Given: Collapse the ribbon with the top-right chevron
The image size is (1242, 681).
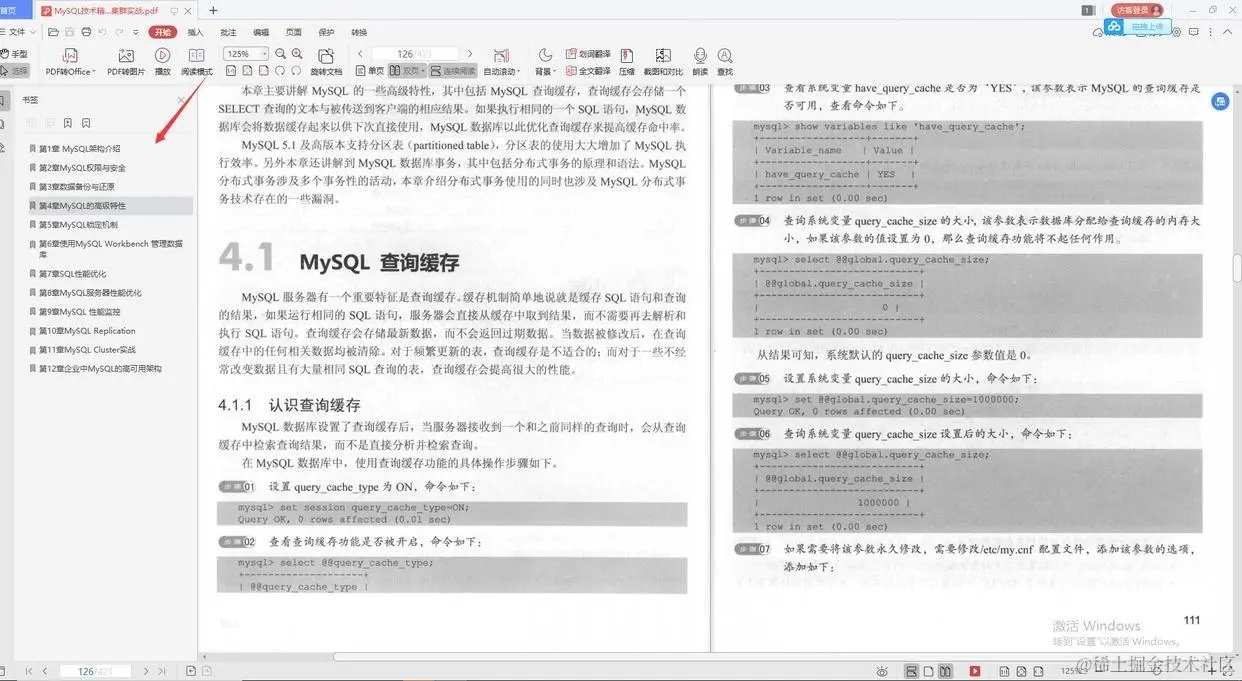Looking at the screenshot, I should (x=1230, y=32).
